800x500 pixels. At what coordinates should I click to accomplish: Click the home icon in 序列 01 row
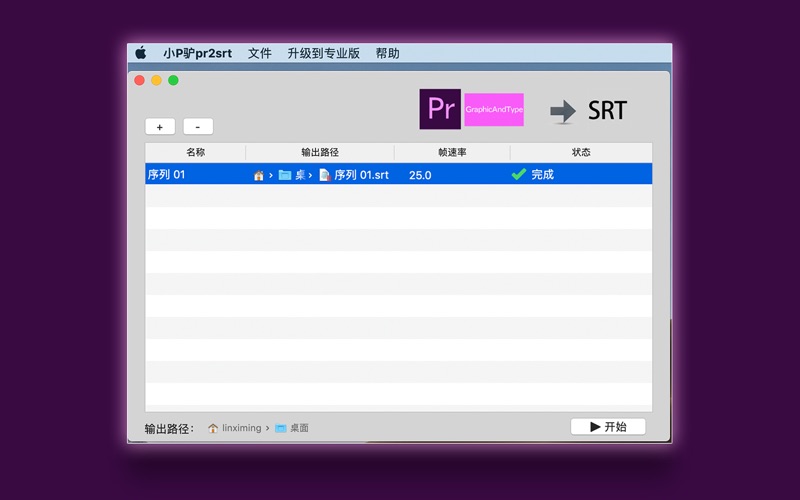[259, 175]
